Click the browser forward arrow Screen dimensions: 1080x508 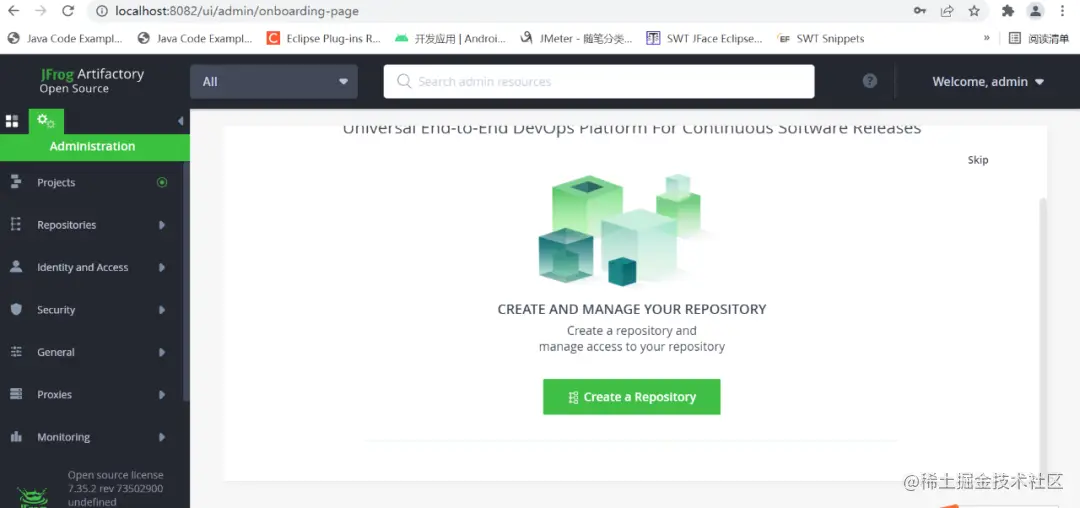[x=41, y=11]
